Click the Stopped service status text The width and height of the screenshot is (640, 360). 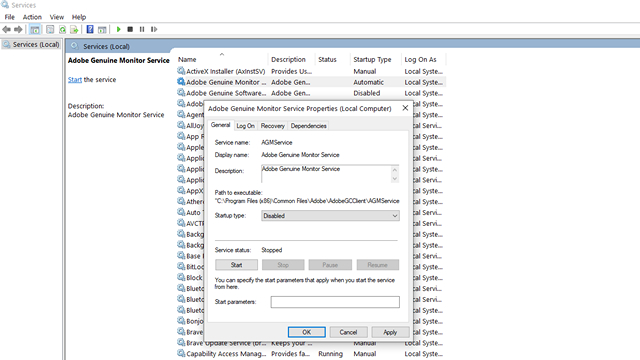(x=271, y=250)
